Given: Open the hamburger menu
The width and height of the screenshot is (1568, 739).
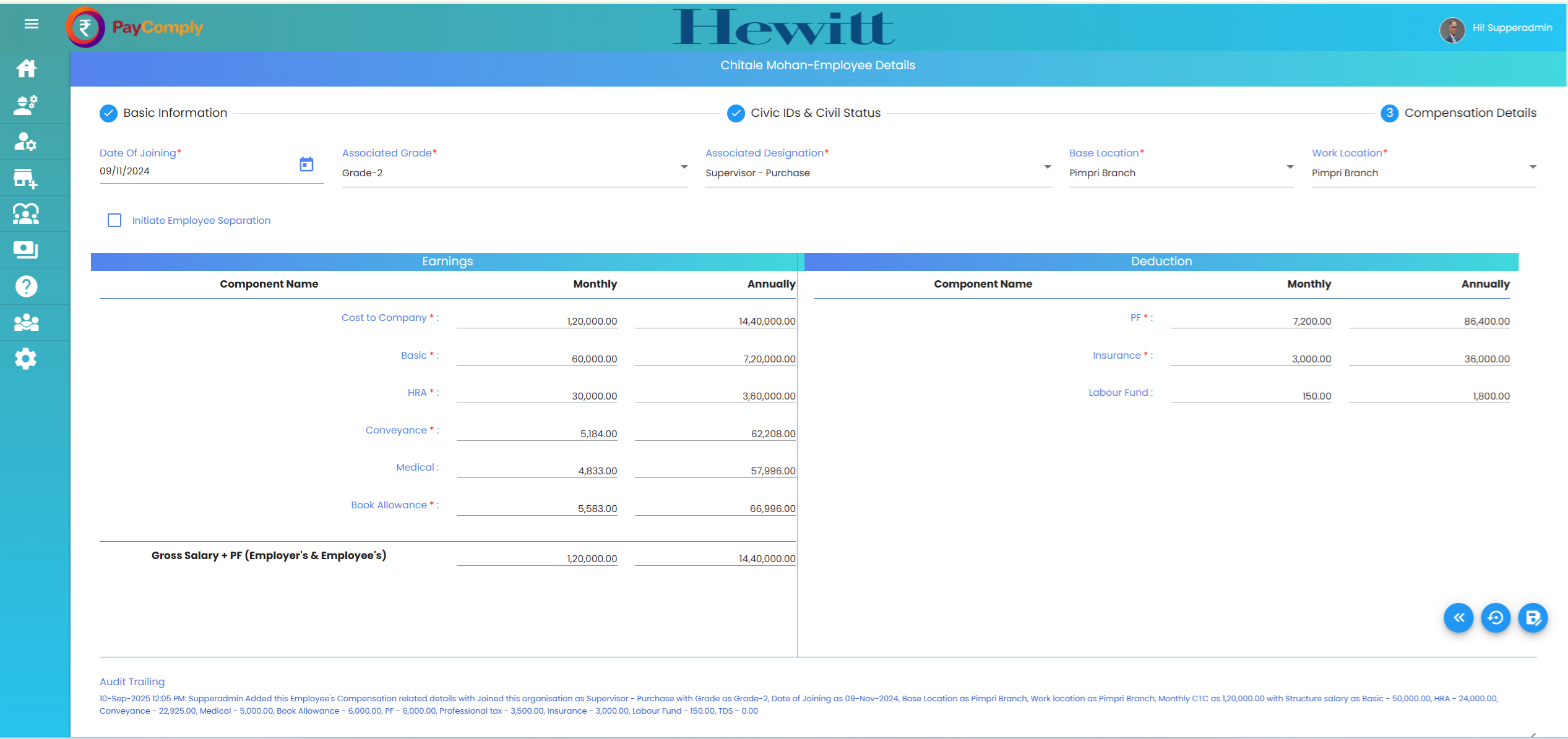Looking at the screenshot, I should point(31,24).
